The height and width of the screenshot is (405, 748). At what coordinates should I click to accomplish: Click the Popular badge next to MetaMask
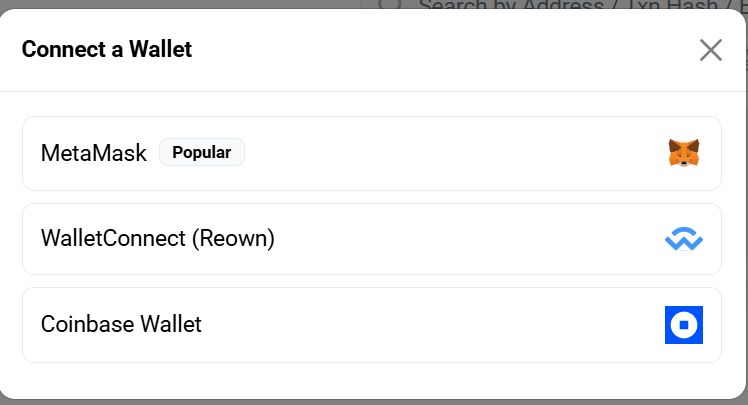tap(201, 153)
